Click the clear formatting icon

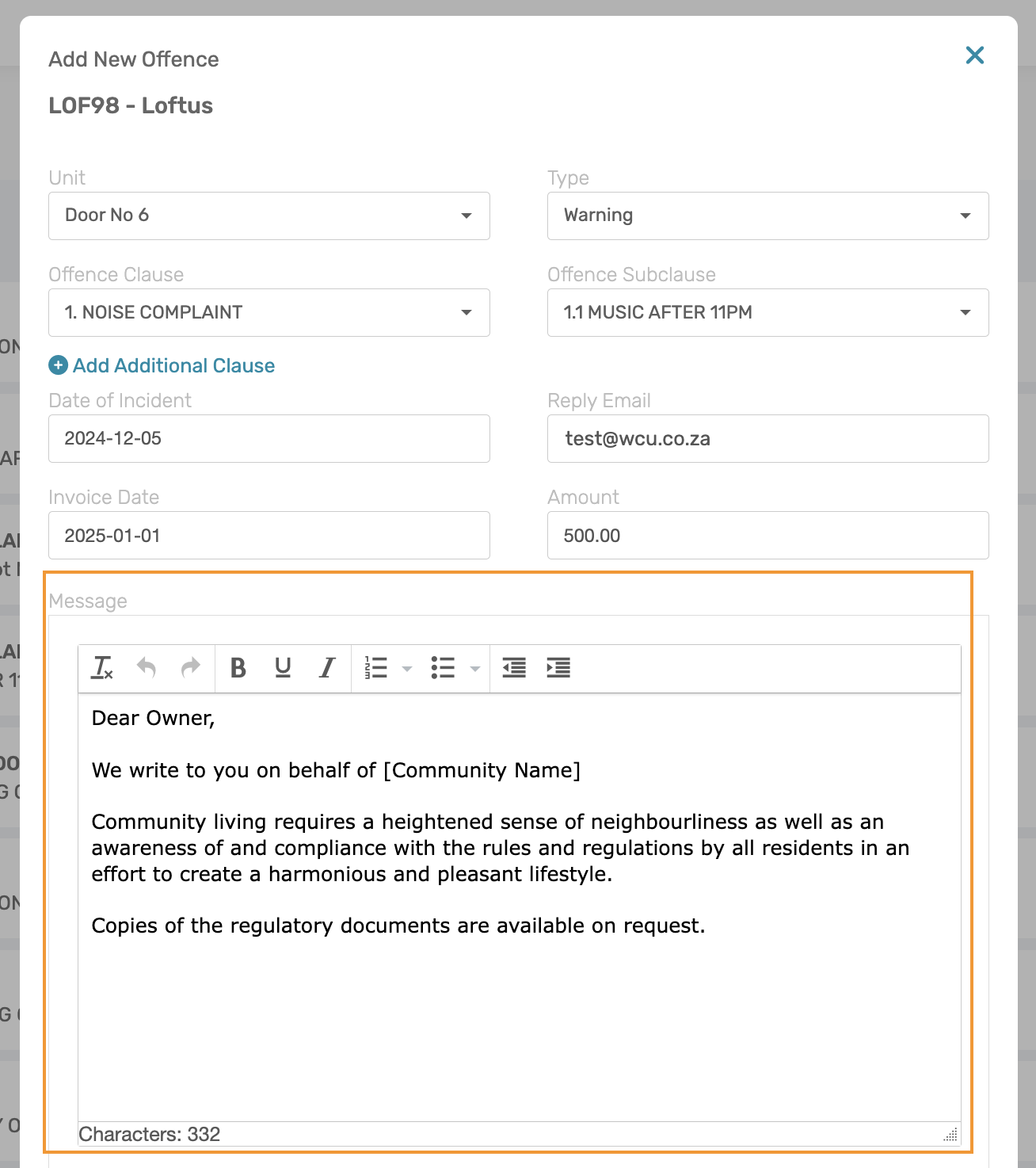point(103,668)
